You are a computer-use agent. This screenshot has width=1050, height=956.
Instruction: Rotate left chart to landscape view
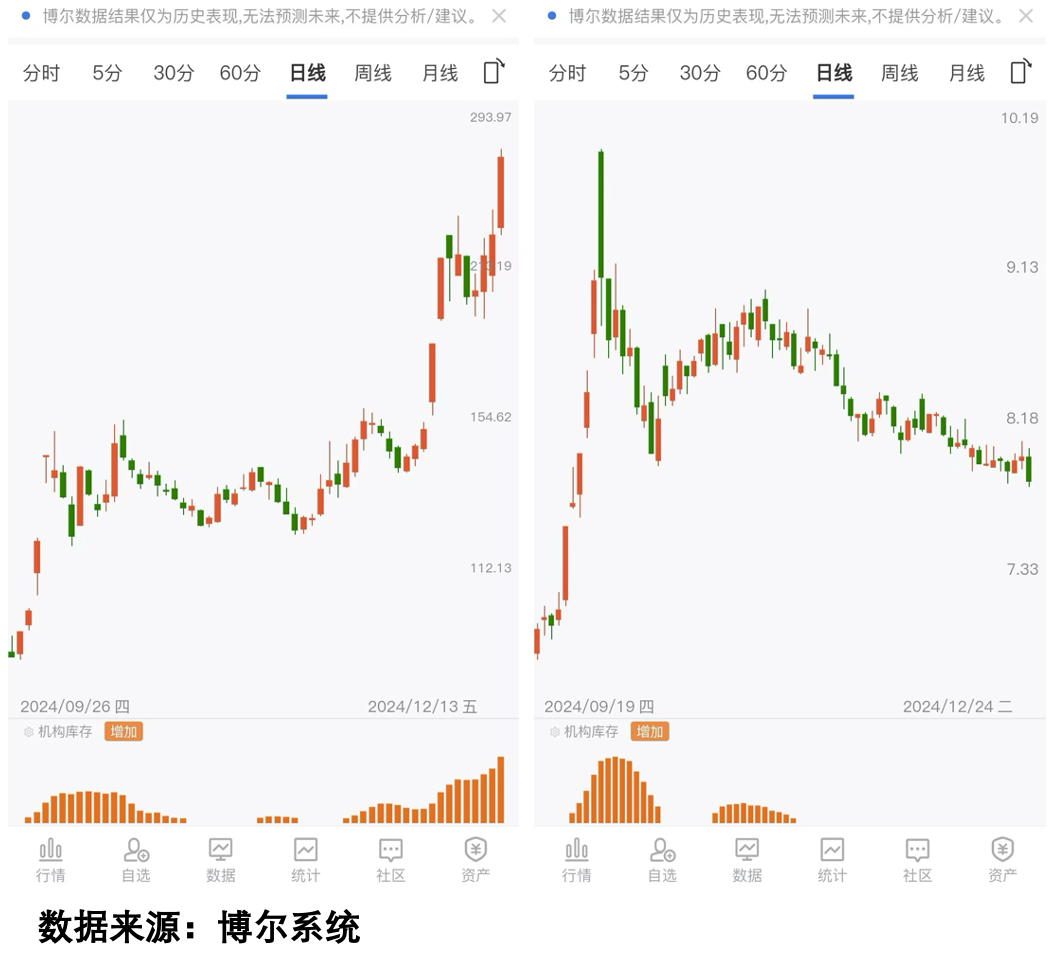click(494, 72)
